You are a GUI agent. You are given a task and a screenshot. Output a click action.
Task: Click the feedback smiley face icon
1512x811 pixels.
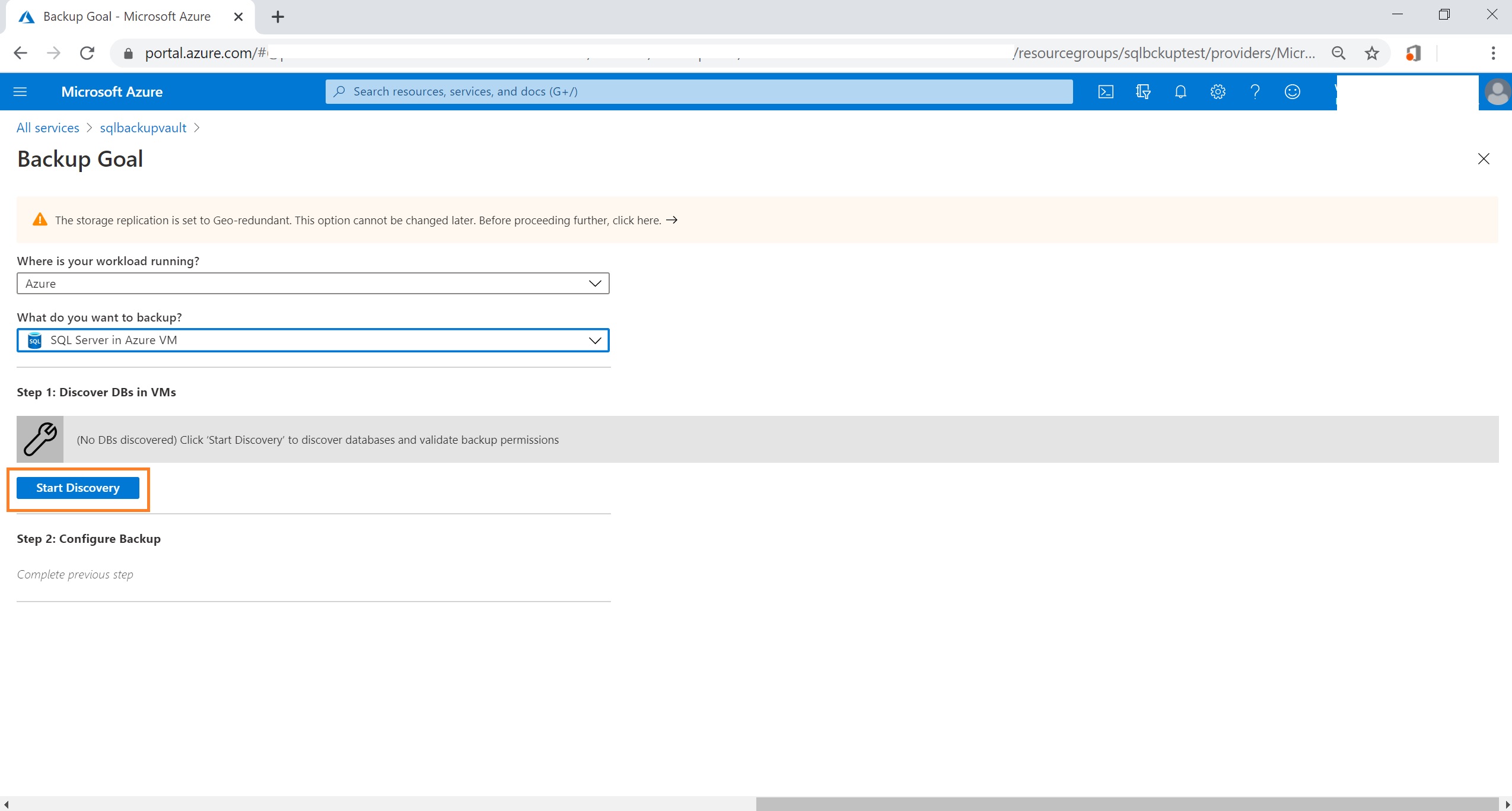tap(1292, 92)
